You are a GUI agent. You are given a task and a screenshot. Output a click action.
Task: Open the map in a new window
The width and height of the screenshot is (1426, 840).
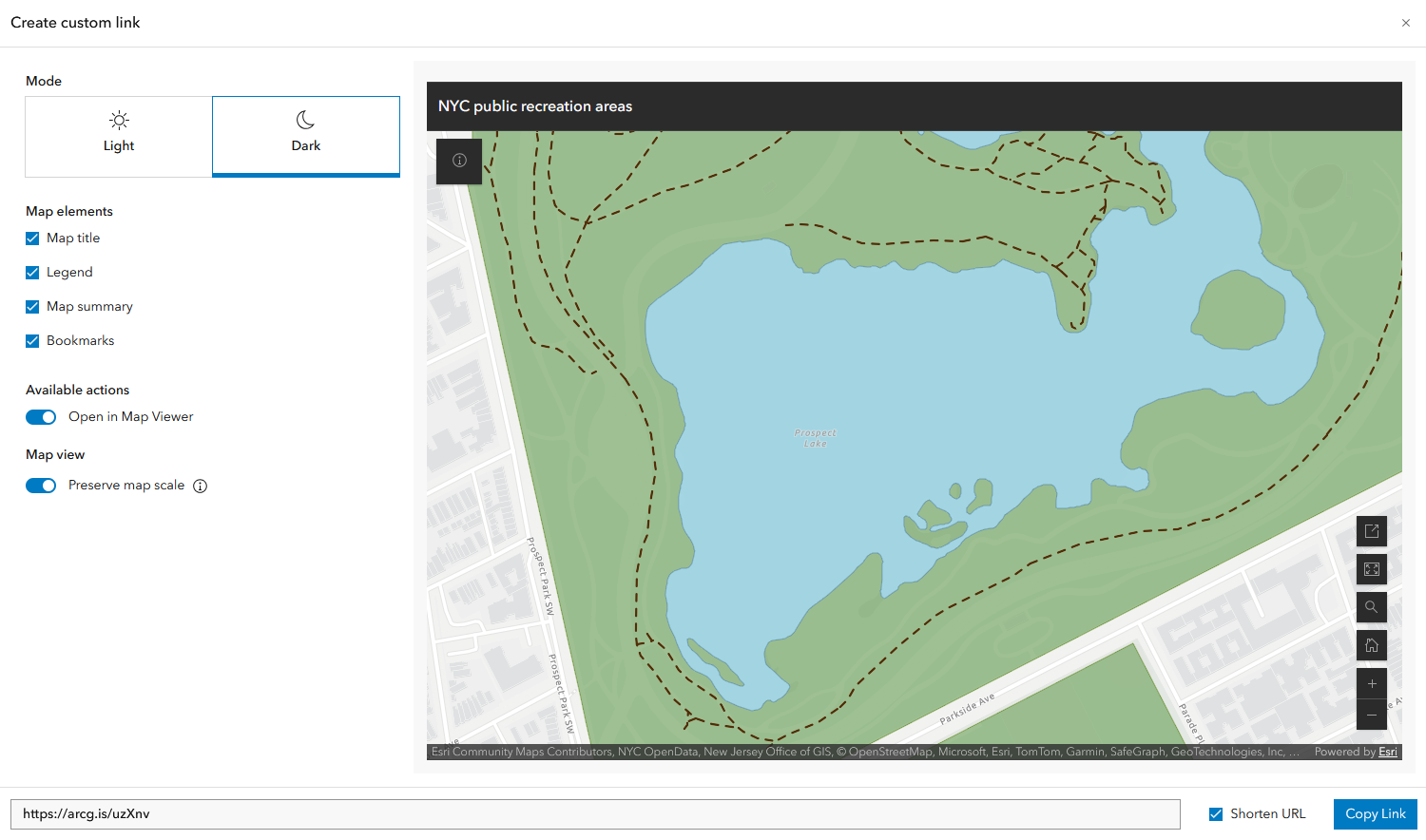click(x=1371, y=531)
